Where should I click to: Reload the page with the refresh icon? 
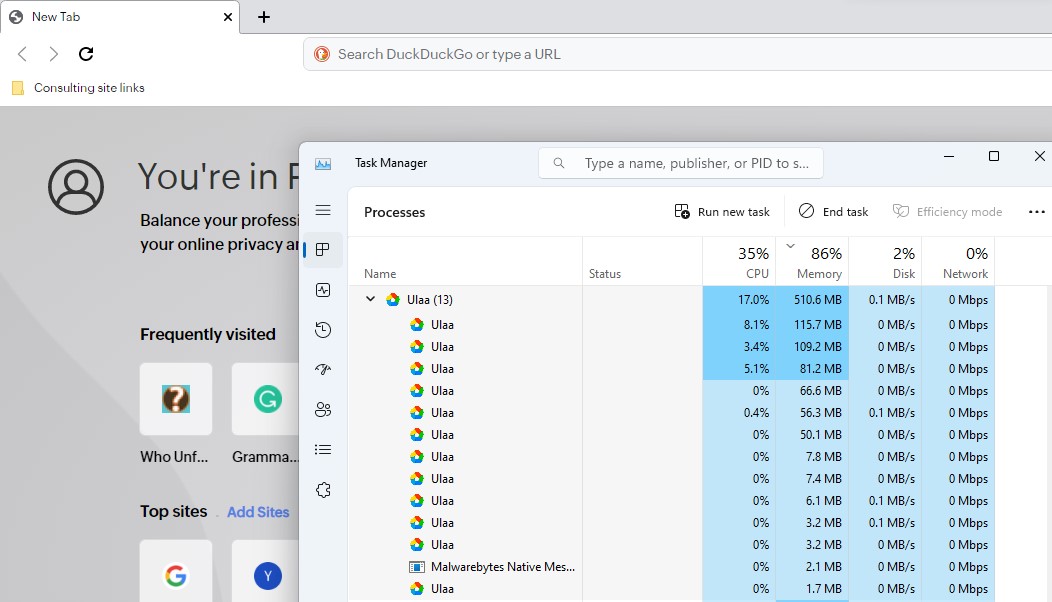86,54
